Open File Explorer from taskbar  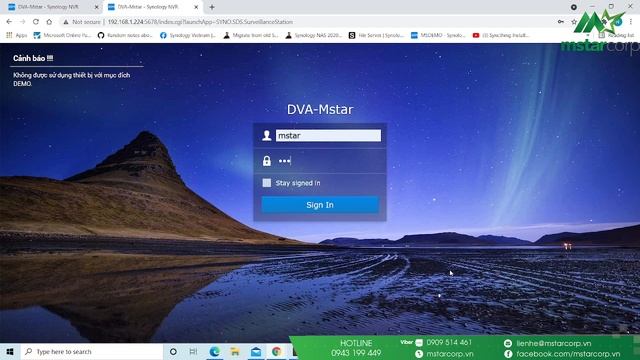(235, 351)
